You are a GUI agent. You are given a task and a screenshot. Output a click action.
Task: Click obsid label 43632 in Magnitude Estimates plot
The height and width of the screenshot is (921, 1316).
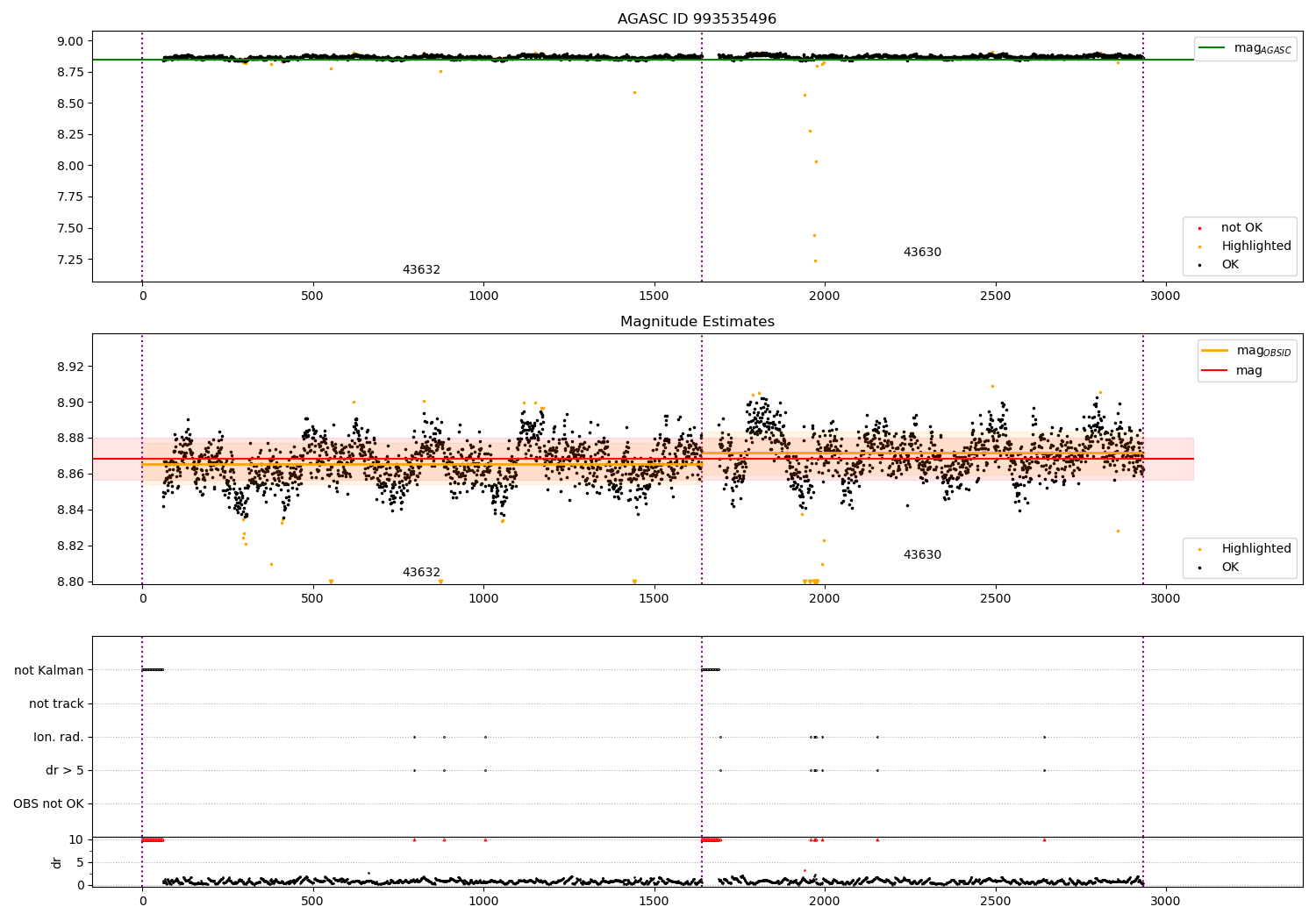point(421,573)
